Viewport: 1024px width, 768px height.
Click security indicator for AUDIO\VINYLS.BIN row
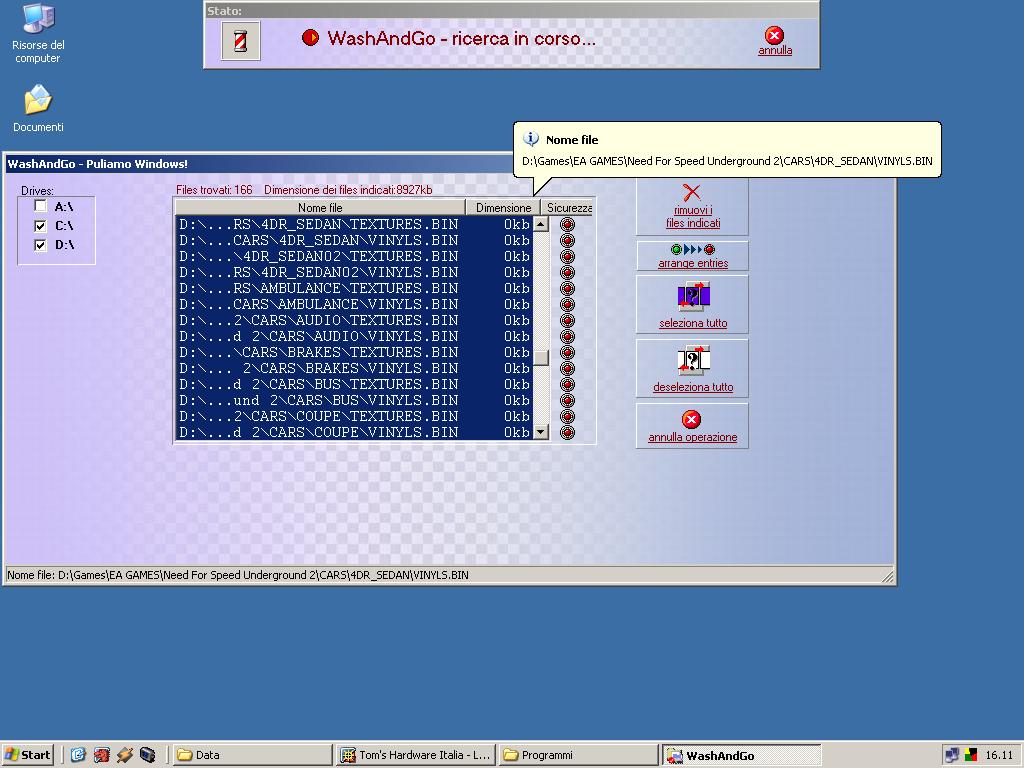pos(567,336)
